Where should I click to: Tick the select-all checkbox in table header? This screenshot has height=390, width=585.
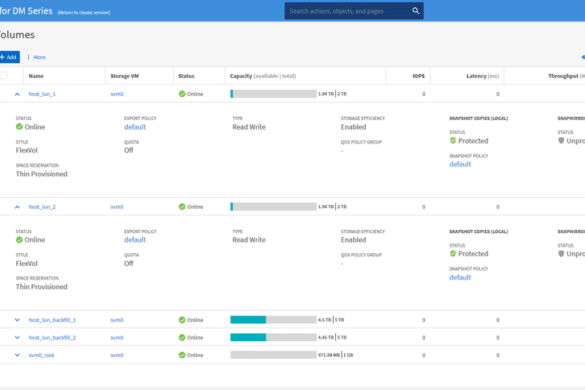pyautogui.click(x=4, y=75)
